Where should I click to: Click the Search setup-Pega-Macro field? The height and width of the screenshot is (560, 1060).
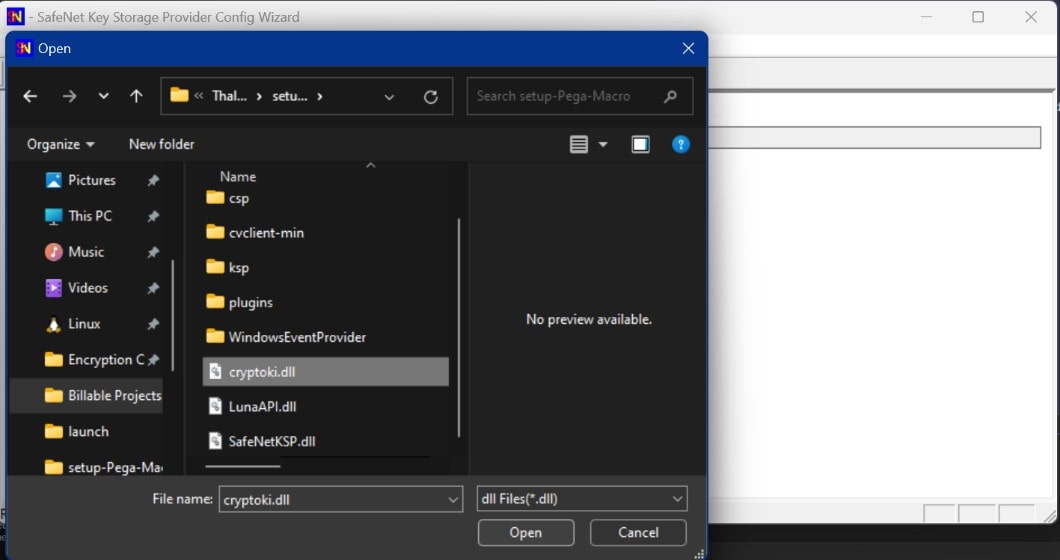click(x=565, y=96)
